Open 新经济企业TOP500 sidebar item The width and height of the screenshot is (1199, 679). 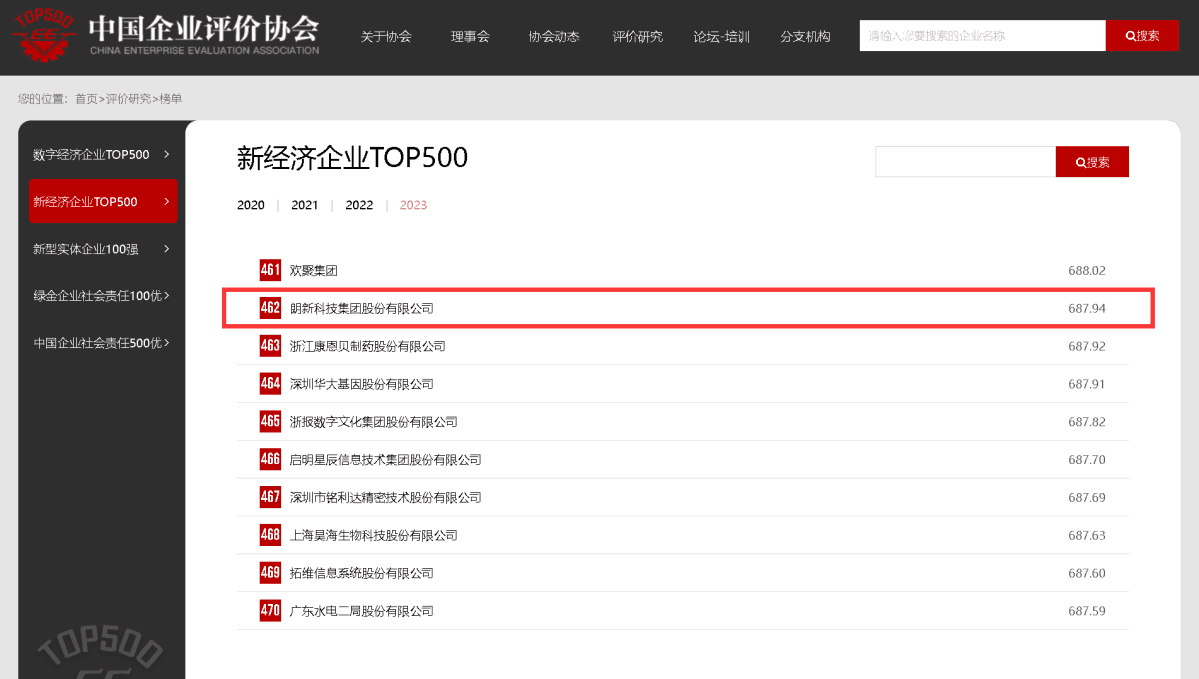pos(103,201)
